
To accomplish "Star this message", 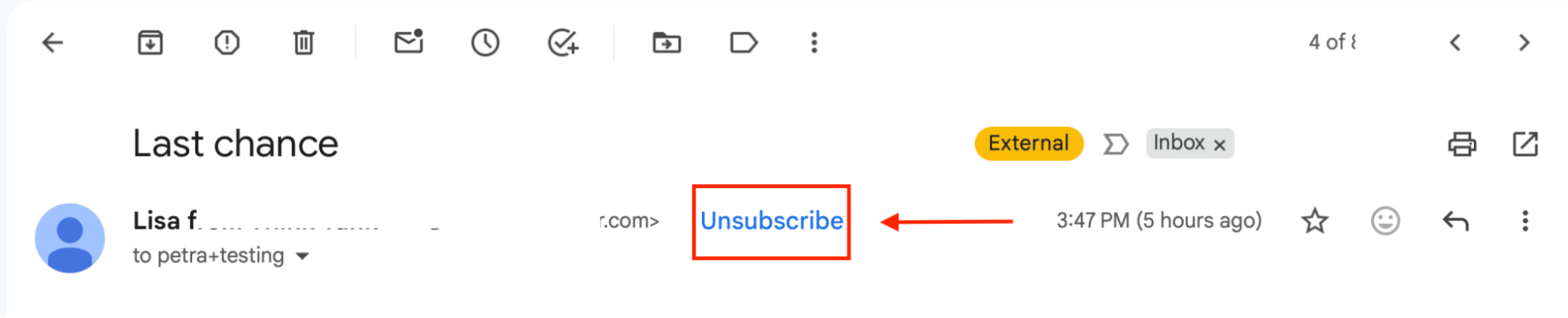I will point(1315,221).
